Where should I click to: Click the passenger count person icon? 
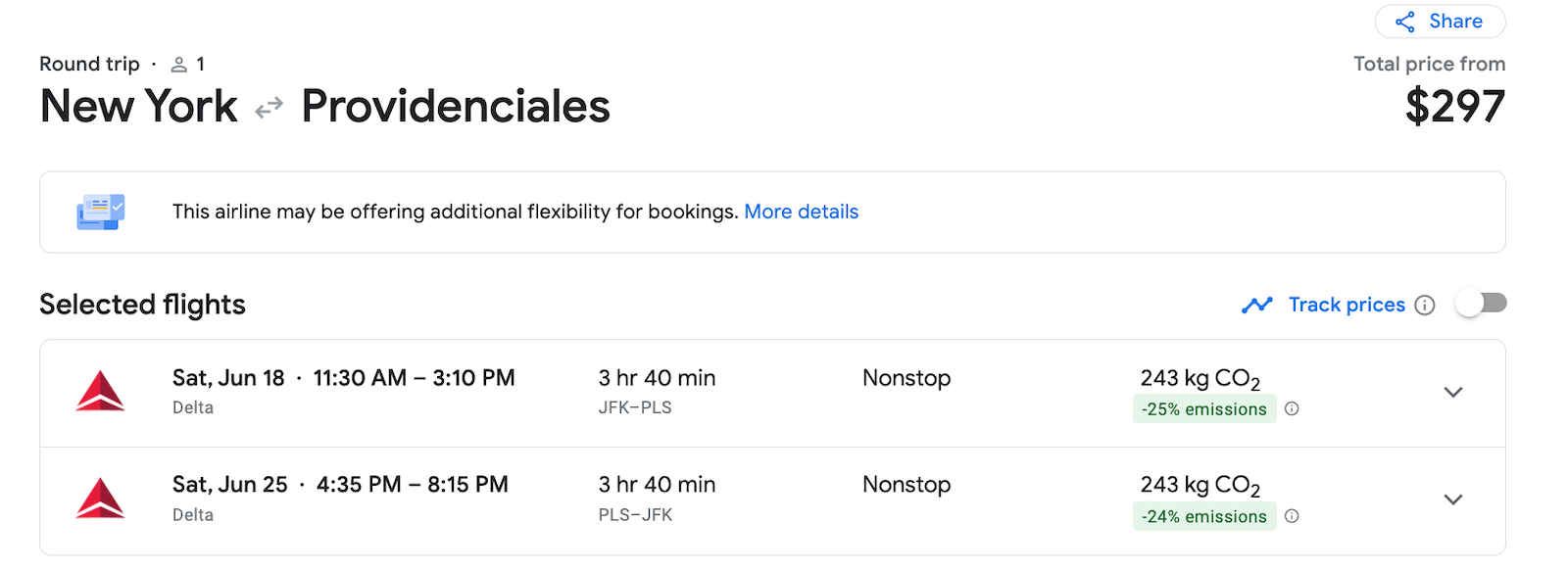179,63
